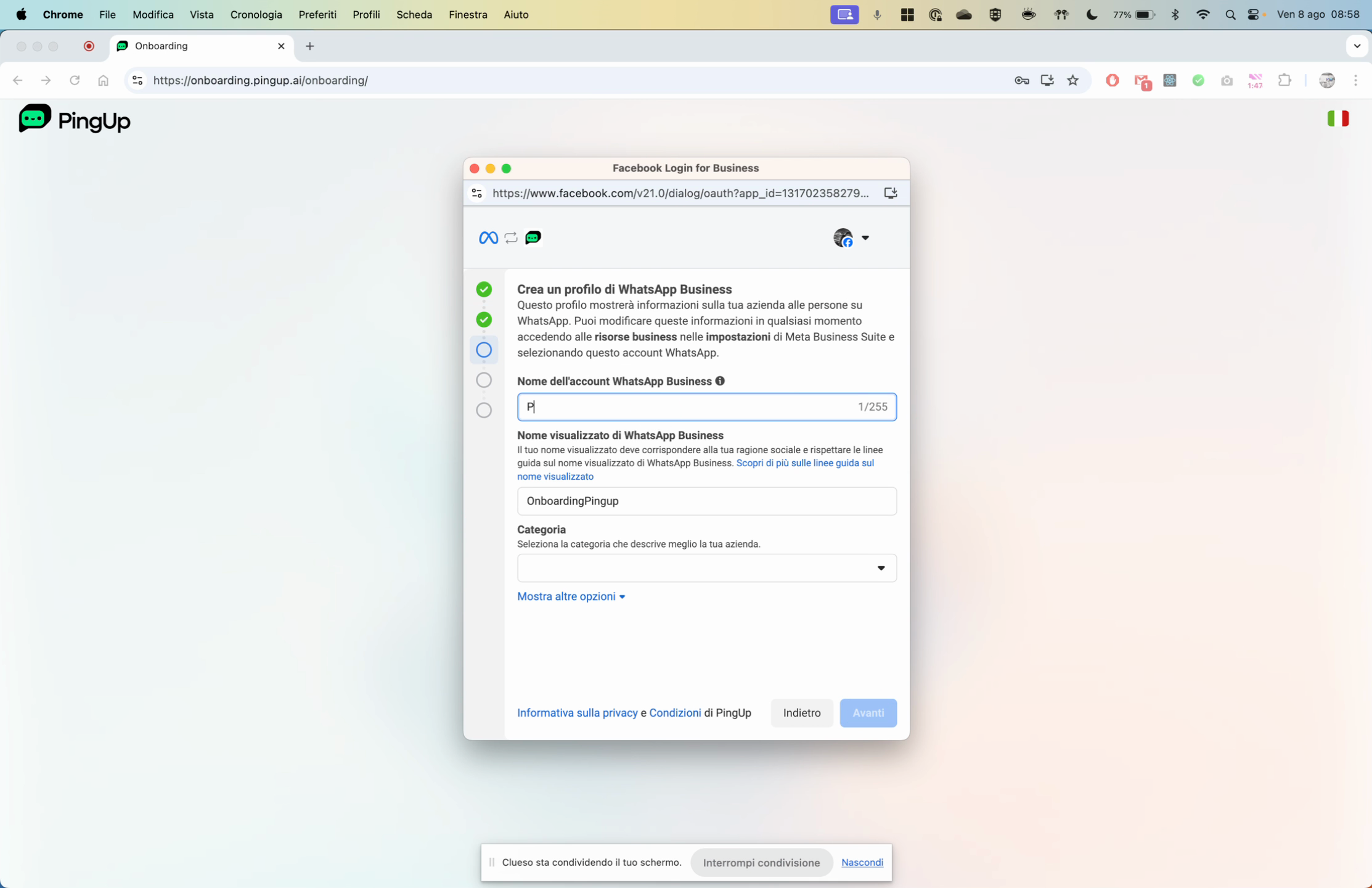The height and width of the screenshot is (888, 1372).
Task: Click the fourth step circle
Action: pos(484,380)
